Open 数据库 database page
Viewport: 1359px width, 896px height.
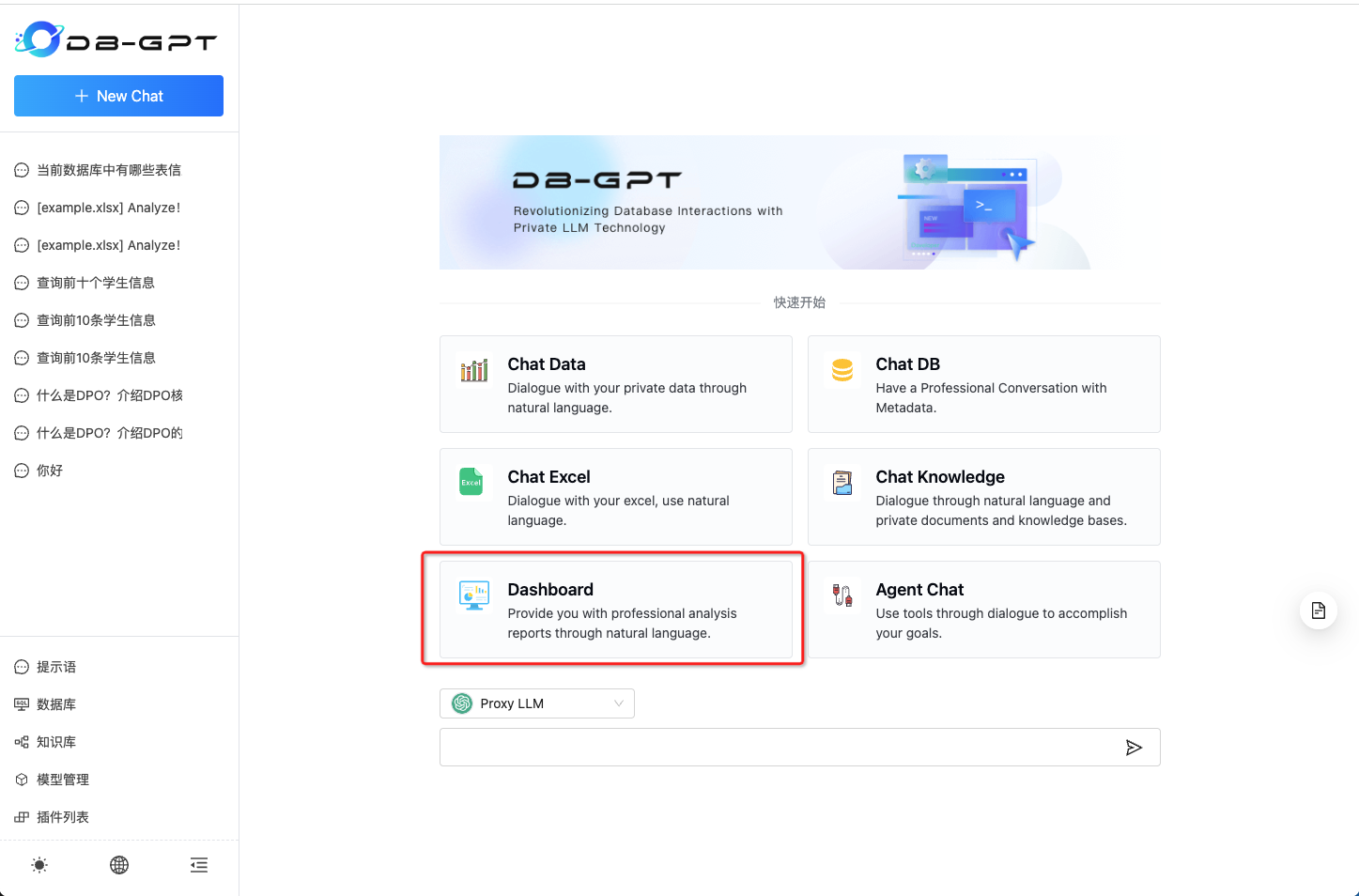56,704
